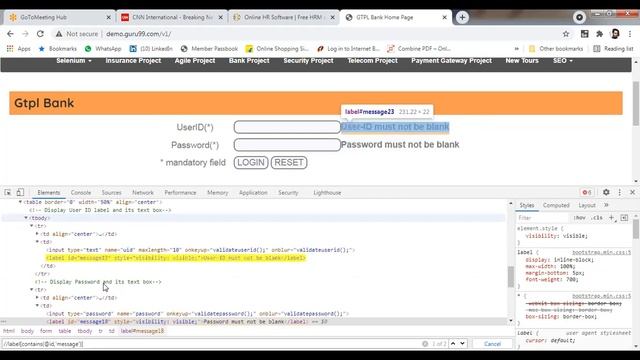Switch to the DevTools Security tab

pyautogui.click(x=288, y=193)
